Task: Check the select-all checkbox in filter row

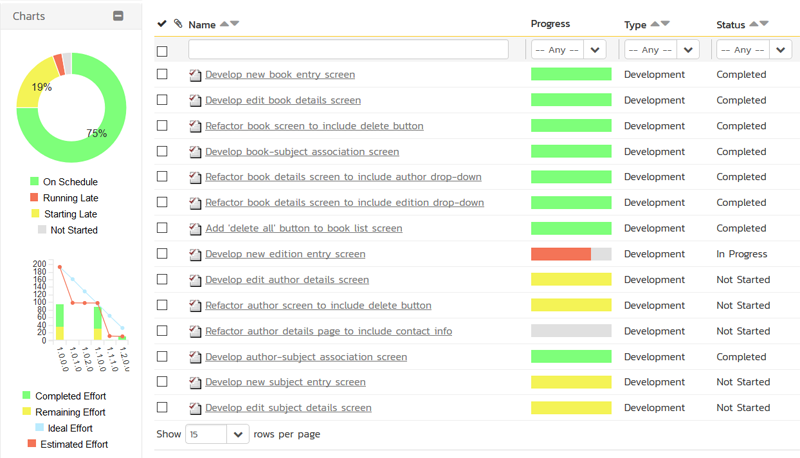Action: (162, 51)
